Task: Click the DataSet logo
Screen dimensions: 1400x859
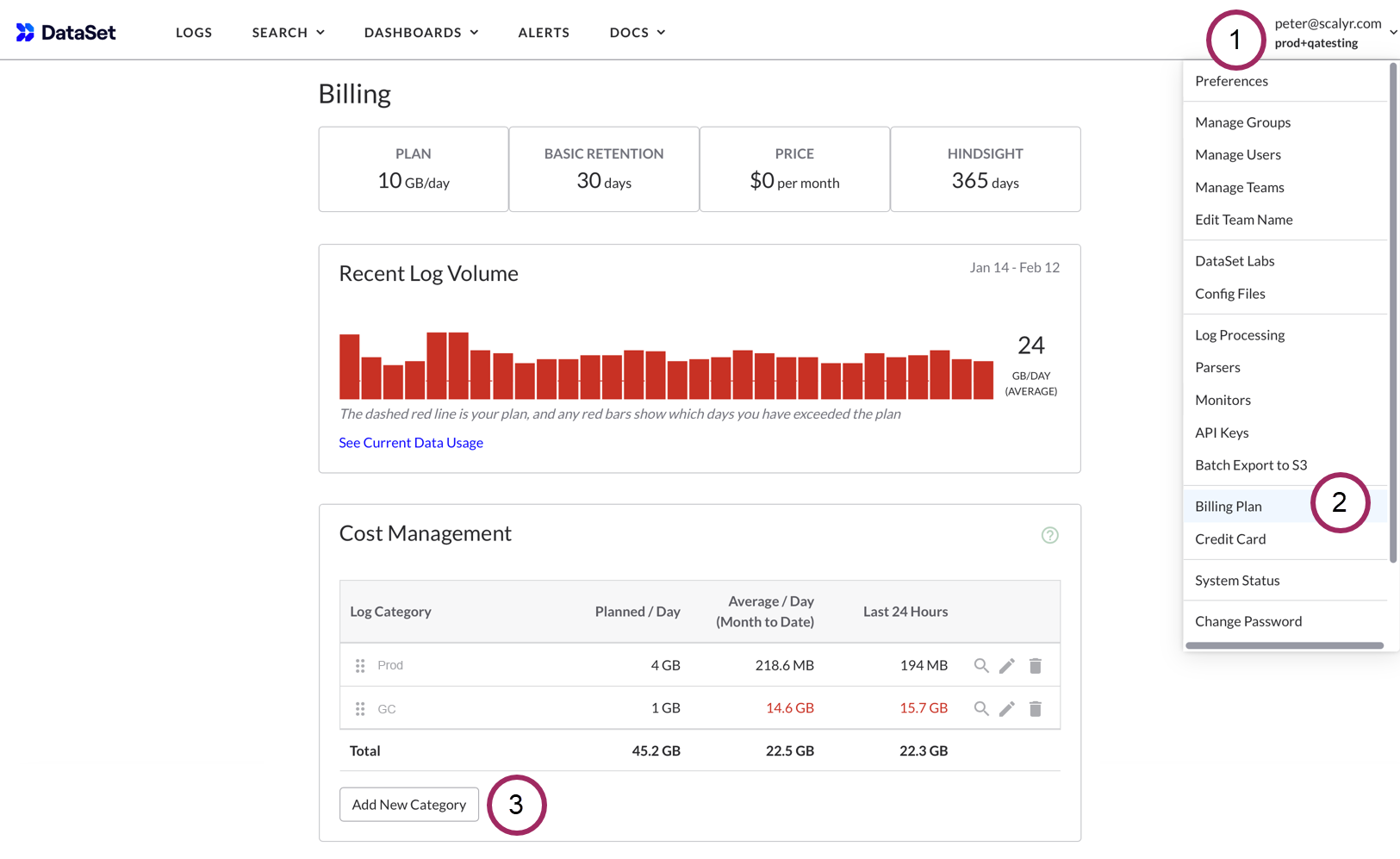Action: pos(65,33)
